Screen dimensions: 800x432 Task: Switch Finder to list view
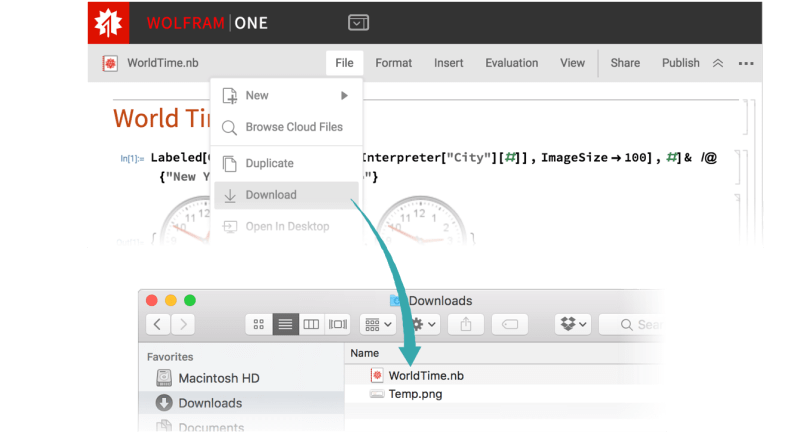click(285, 324)
